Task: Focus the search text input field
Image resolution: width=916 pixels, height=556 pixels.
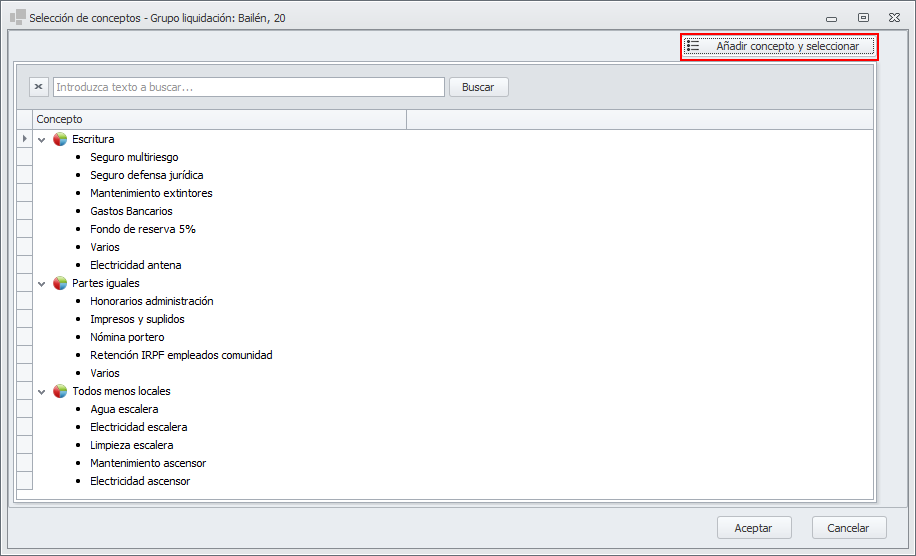Action: point(249,87)
